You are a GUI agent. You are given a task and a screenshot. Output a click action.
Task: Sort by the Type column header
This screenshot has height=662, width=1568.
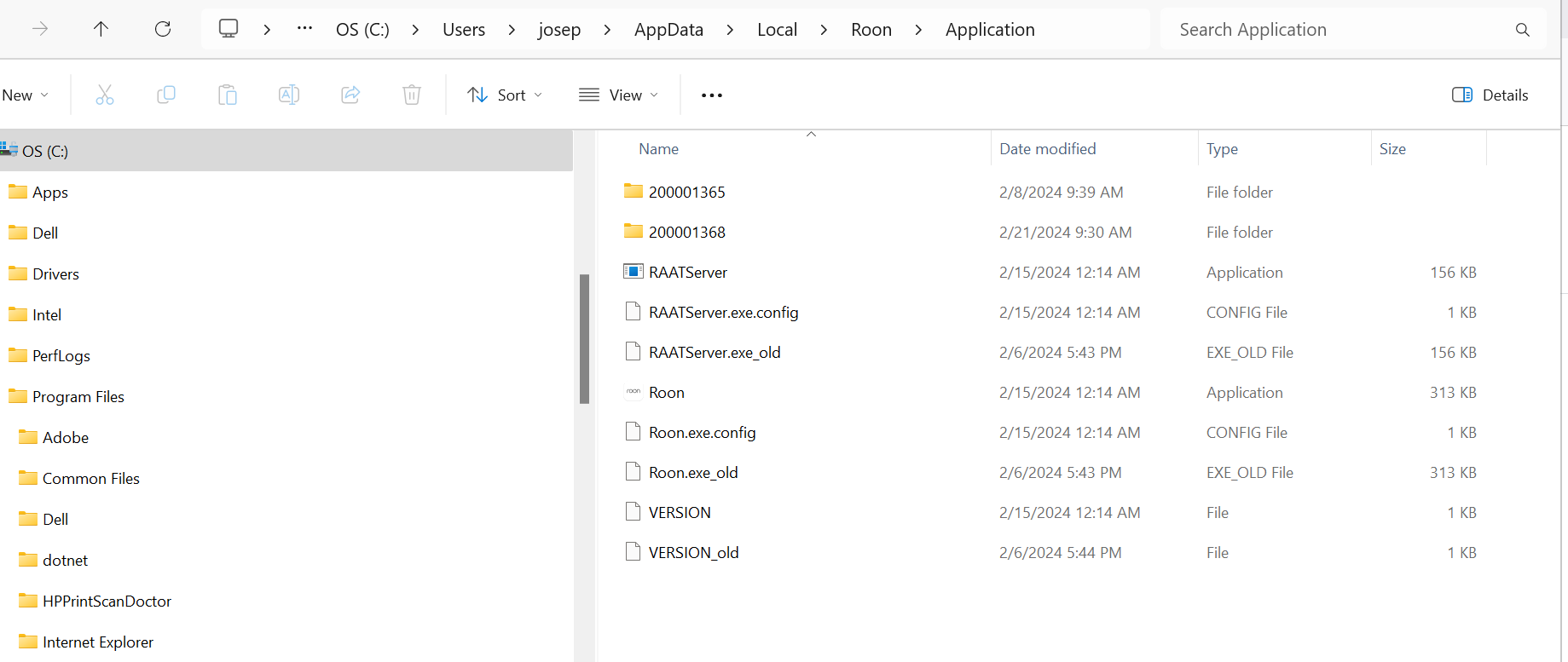1222,149
